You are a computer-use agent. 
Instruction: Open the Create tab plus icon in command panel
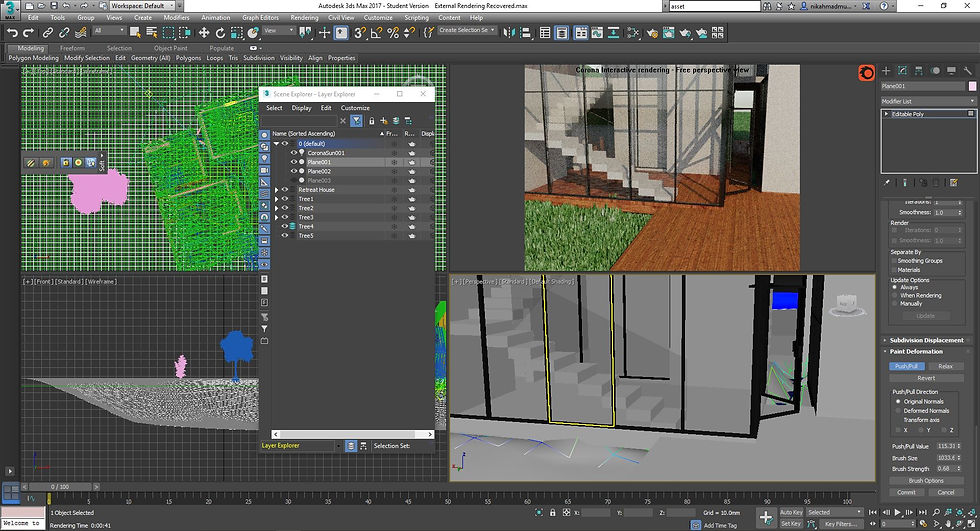coord(886,71)
